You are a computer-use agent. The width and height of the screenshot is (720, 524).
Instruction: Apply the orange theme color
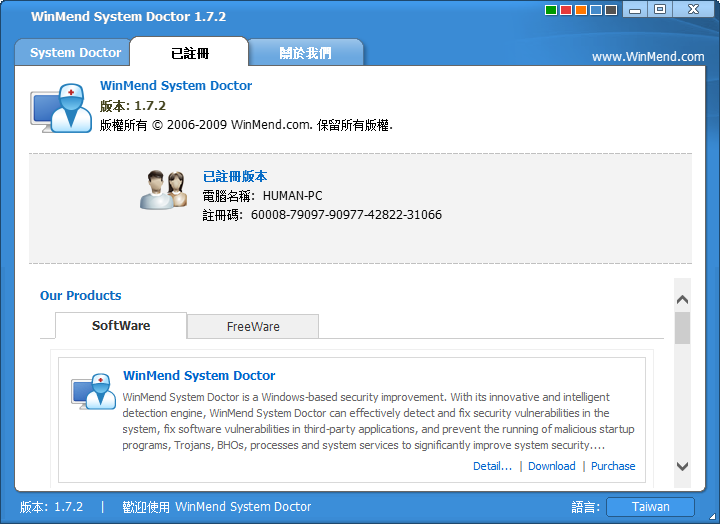pos(581,10)
